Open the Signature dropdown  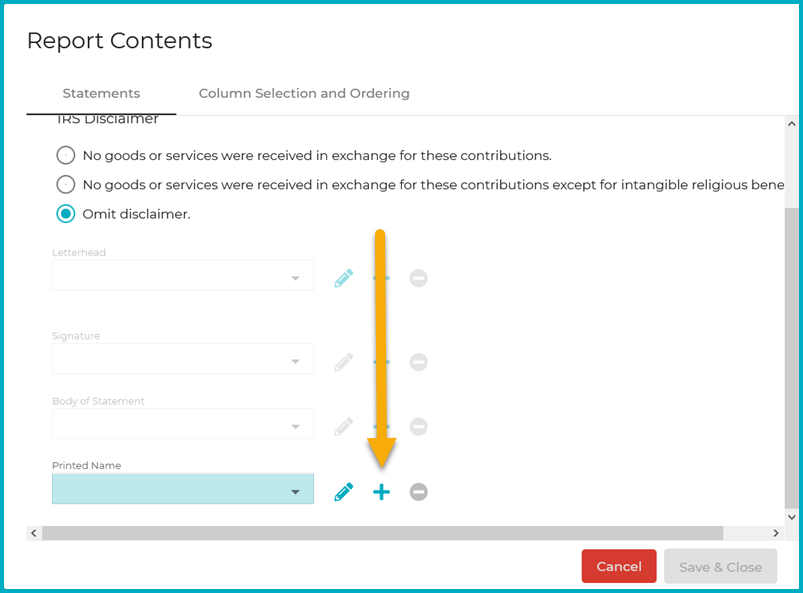click(x=183, y=359)
